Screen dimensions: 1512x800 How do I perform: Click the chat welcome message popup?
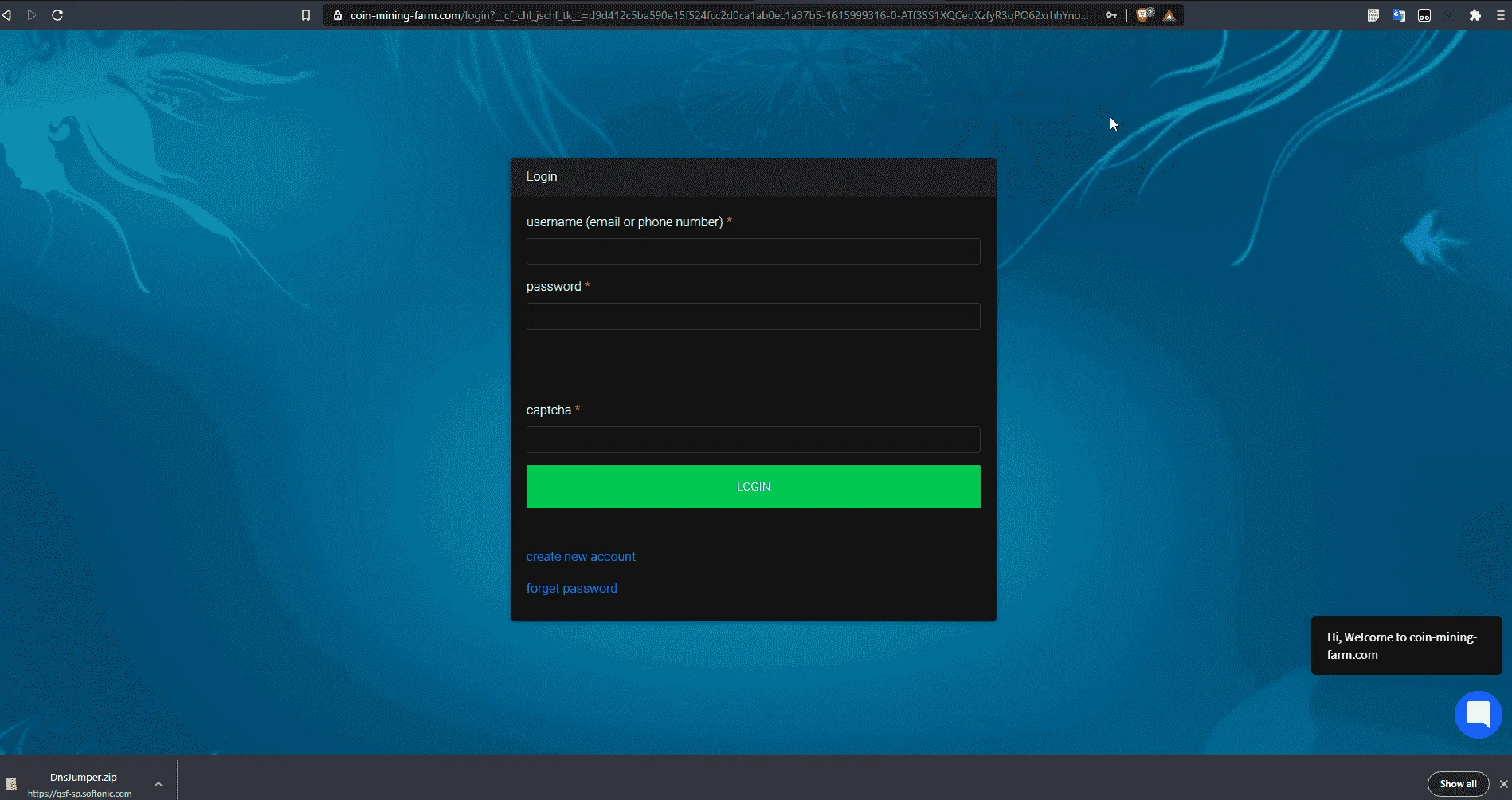click(x=1406, y=645)
